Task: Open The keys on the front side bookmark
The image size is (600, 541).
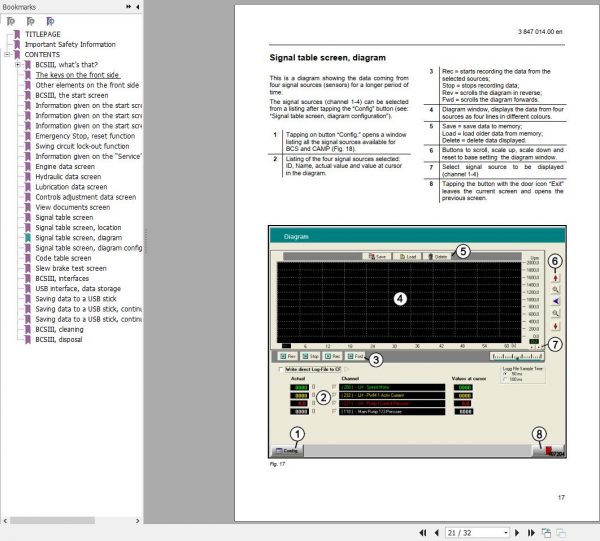Action: coord(77,75)
